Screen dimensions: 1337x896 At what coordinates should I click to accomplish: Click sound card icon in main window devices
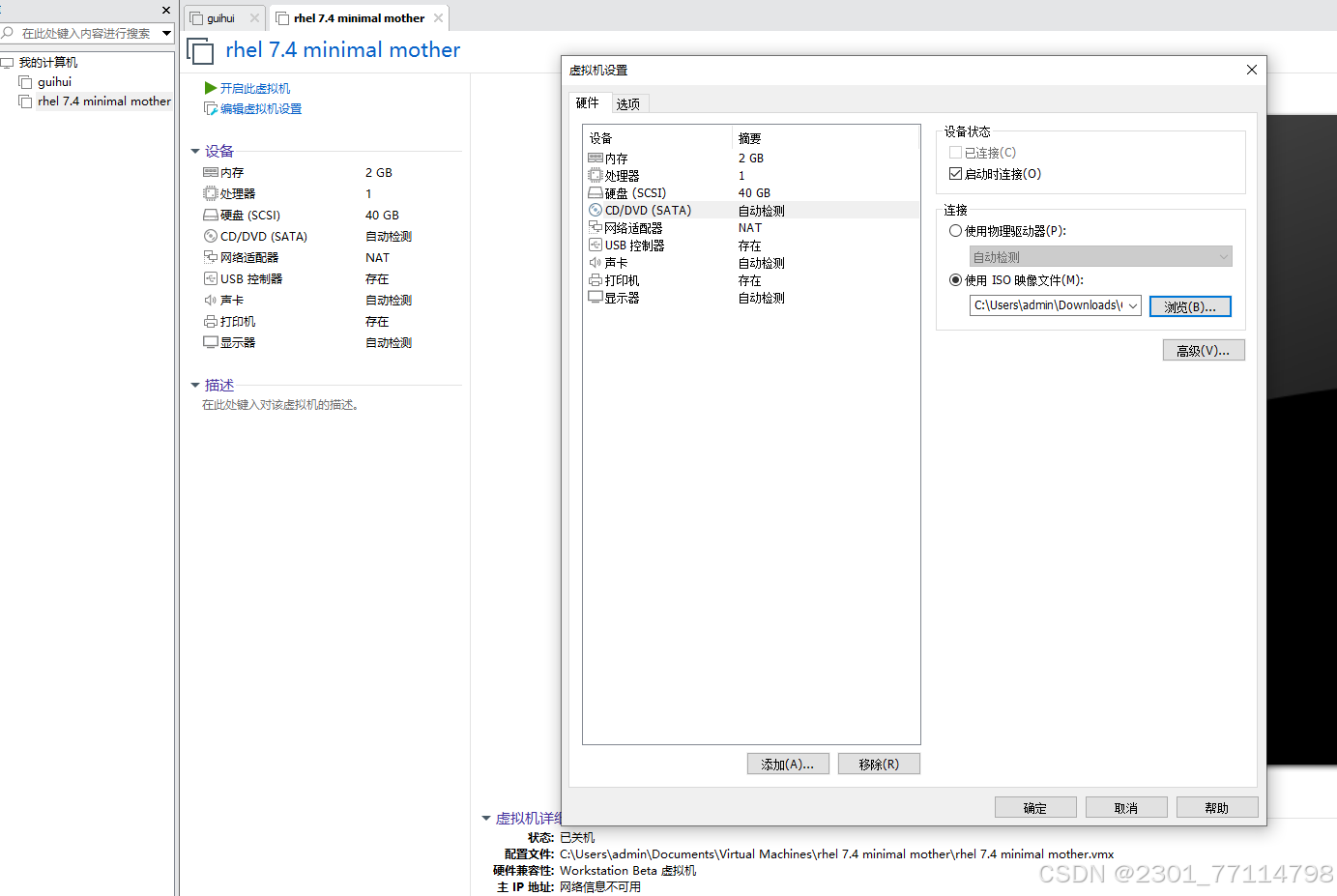click(211, 300)
